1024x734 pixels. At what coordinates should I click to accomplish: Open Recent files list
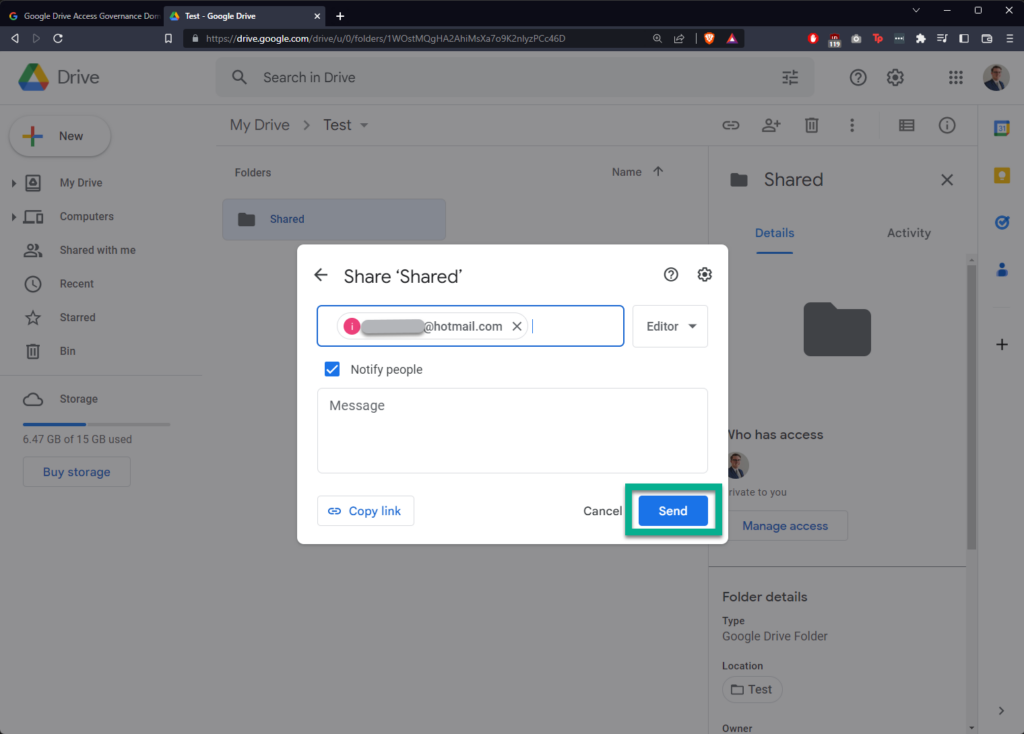click(x=76, y=283)
